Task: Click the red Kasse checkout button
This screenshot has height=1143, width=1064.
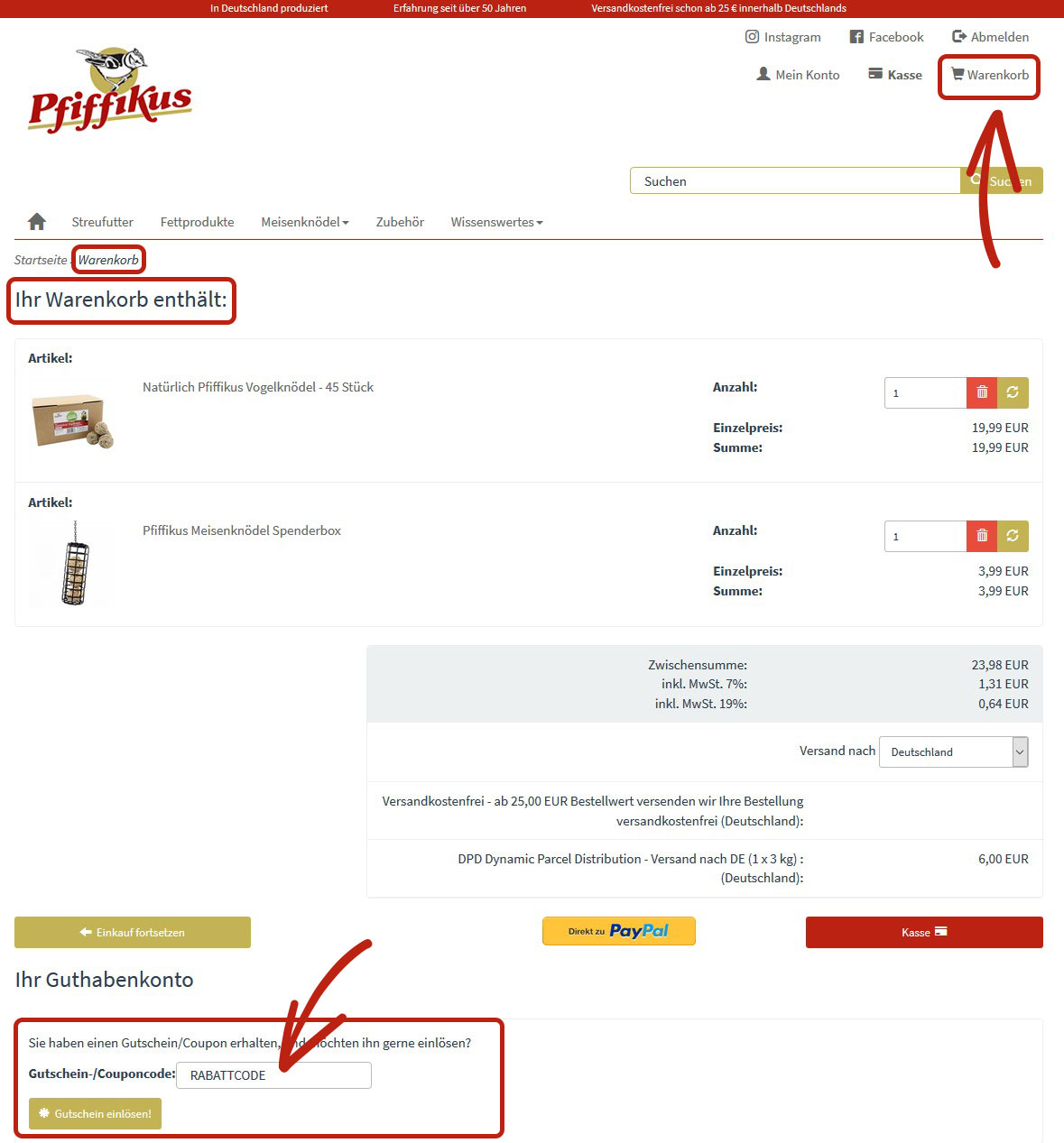Action: [924, 932]
